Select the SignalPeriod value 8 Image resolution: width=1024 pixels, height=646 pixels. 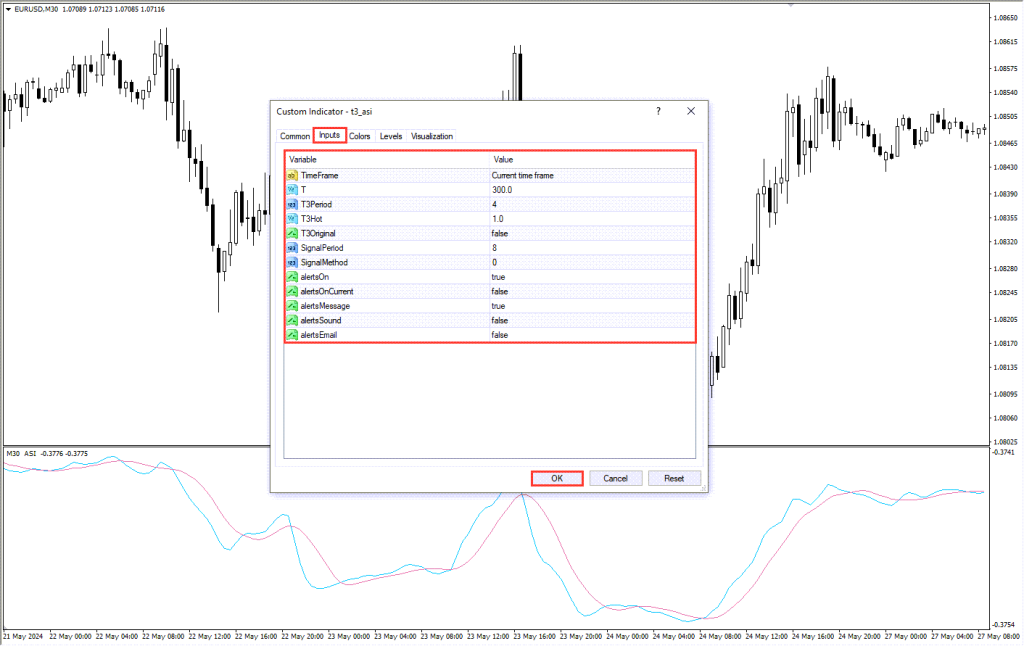(x=494, y=248)
